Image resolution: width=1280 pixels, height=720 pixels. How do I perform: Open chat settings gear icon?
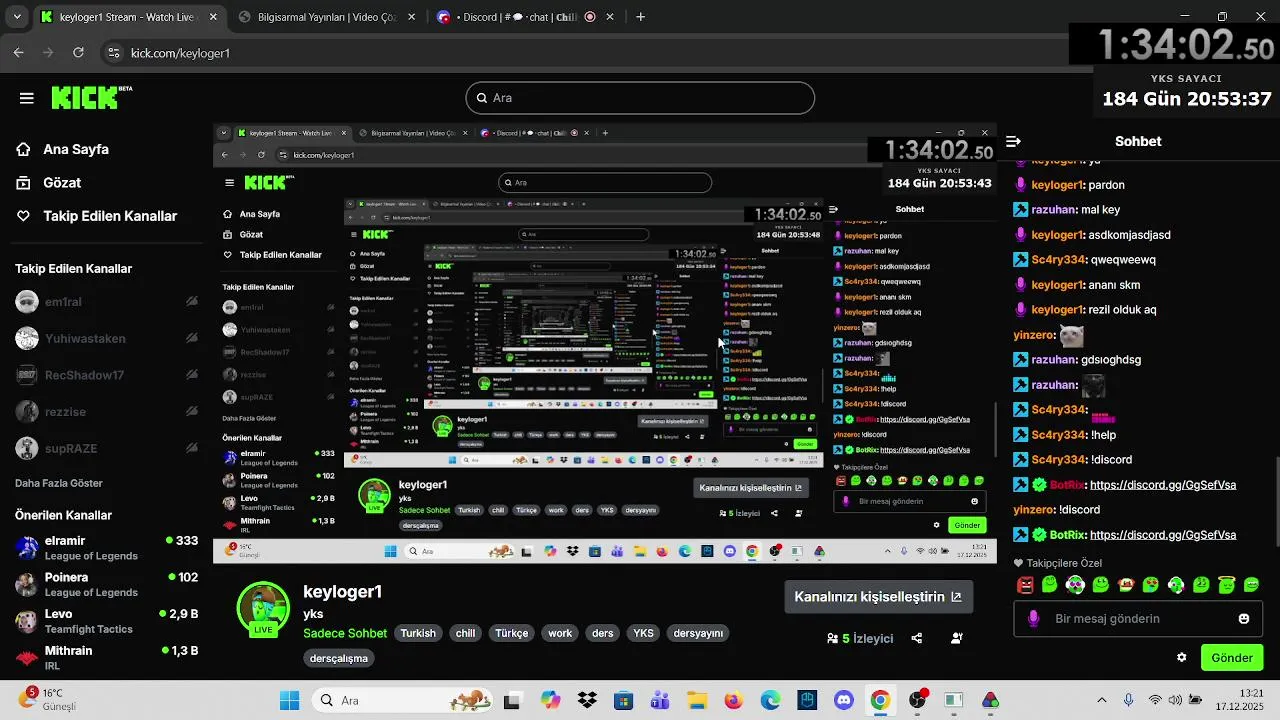[x=1181, y=657]
